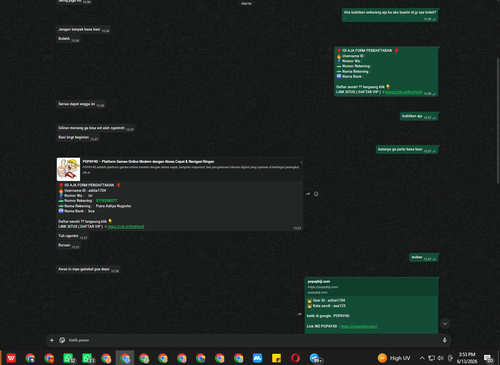Click the 'Buruan' message bubble

point(68,245)
